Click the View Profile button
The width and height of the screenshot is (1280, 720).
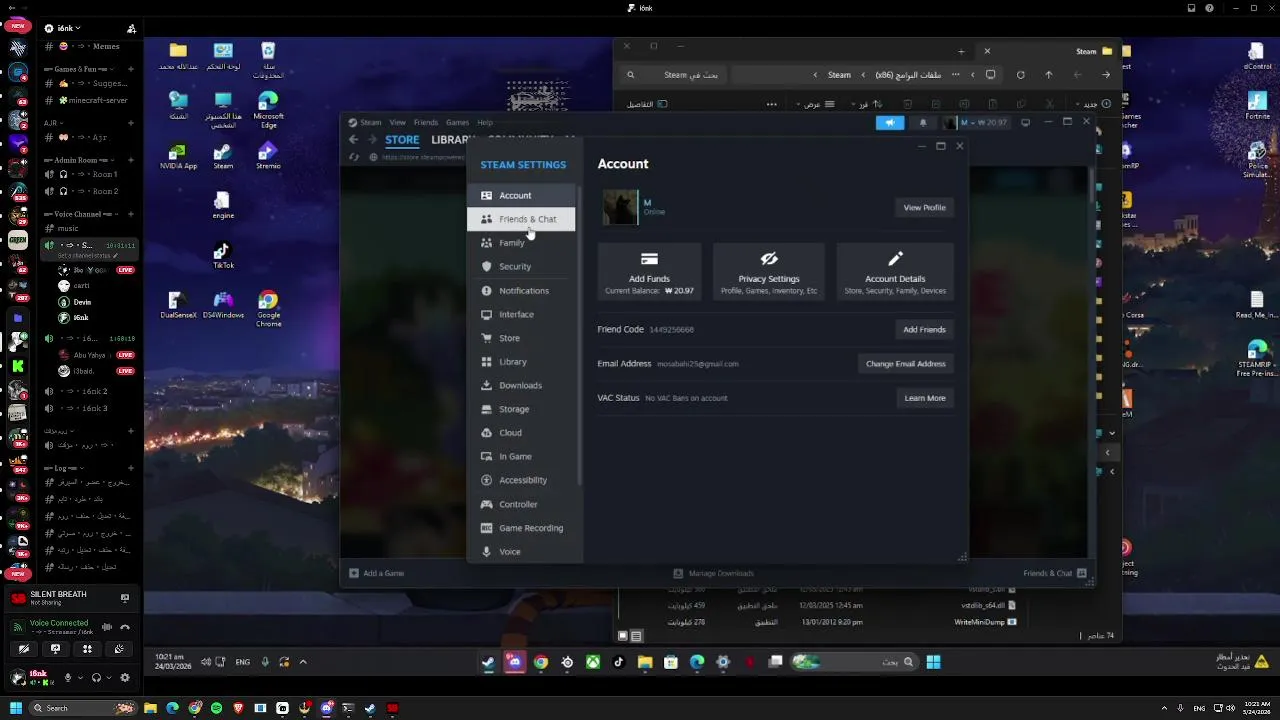coord(924,208)
